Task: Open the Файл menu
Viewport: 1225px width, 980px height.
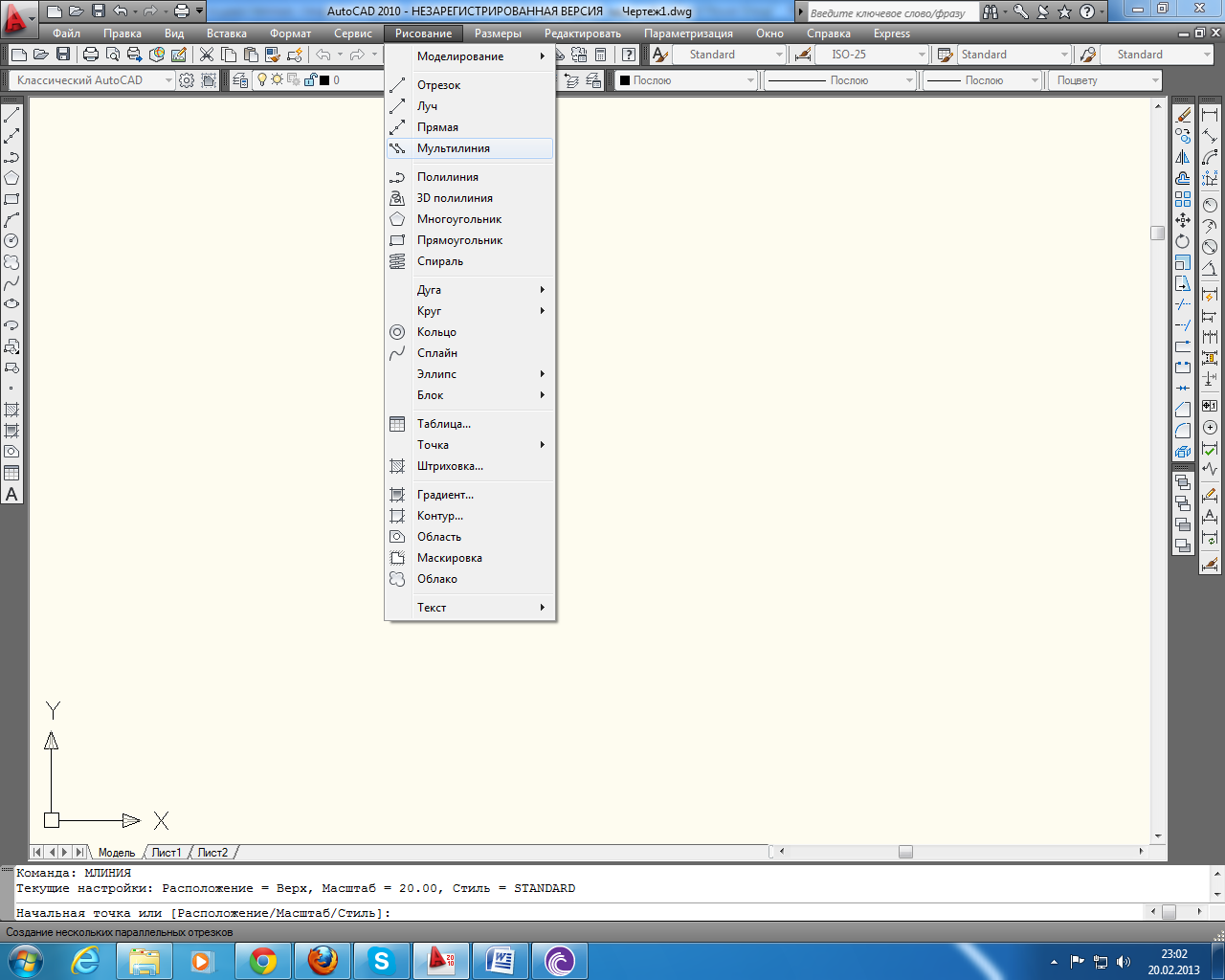Action: pos(67,33)
